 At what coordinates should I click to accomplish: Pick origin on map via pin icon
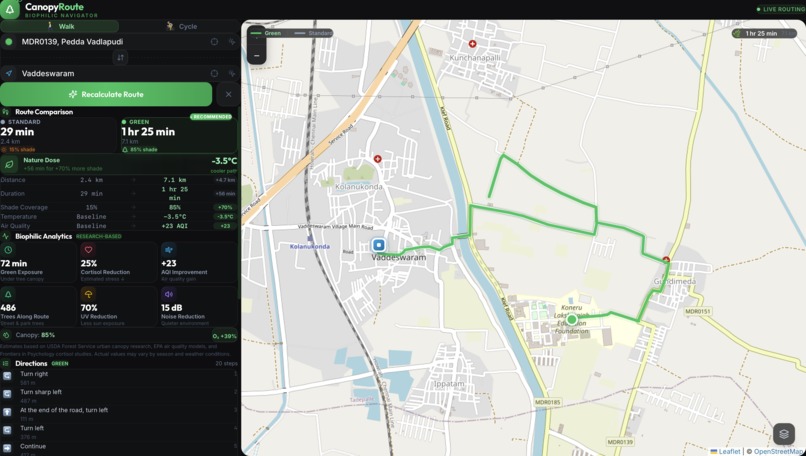tap(232, 42)
